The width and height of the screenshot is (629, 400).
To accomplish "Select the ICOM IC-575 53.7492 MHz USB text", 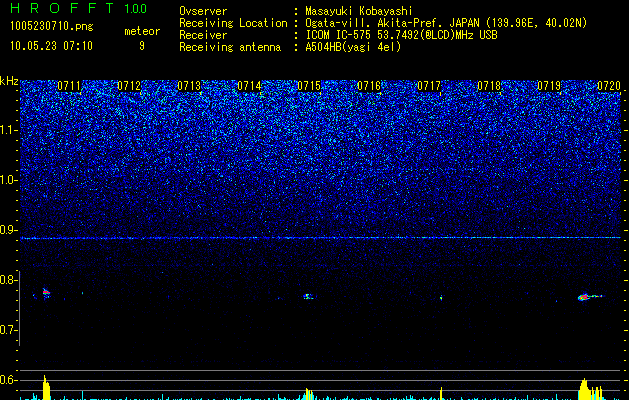I will pyautogui.click(x=401, y=35).
